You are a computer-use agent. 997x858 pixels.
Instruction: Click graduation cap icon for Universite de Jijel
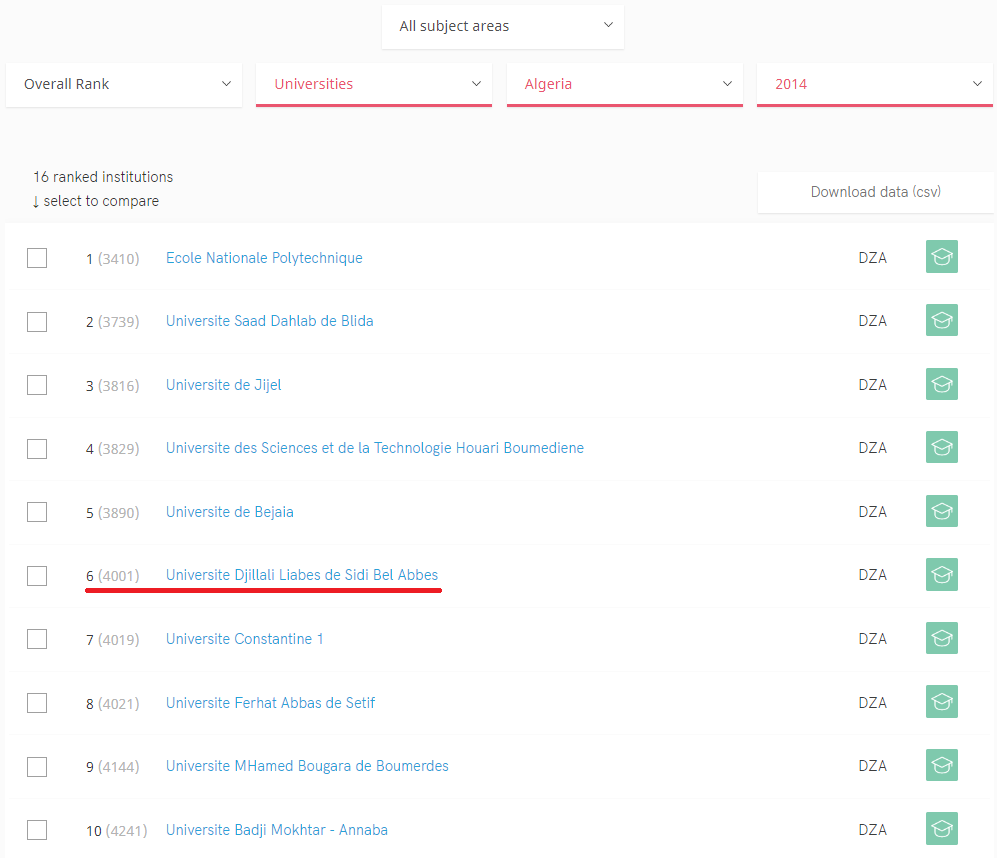942,384
